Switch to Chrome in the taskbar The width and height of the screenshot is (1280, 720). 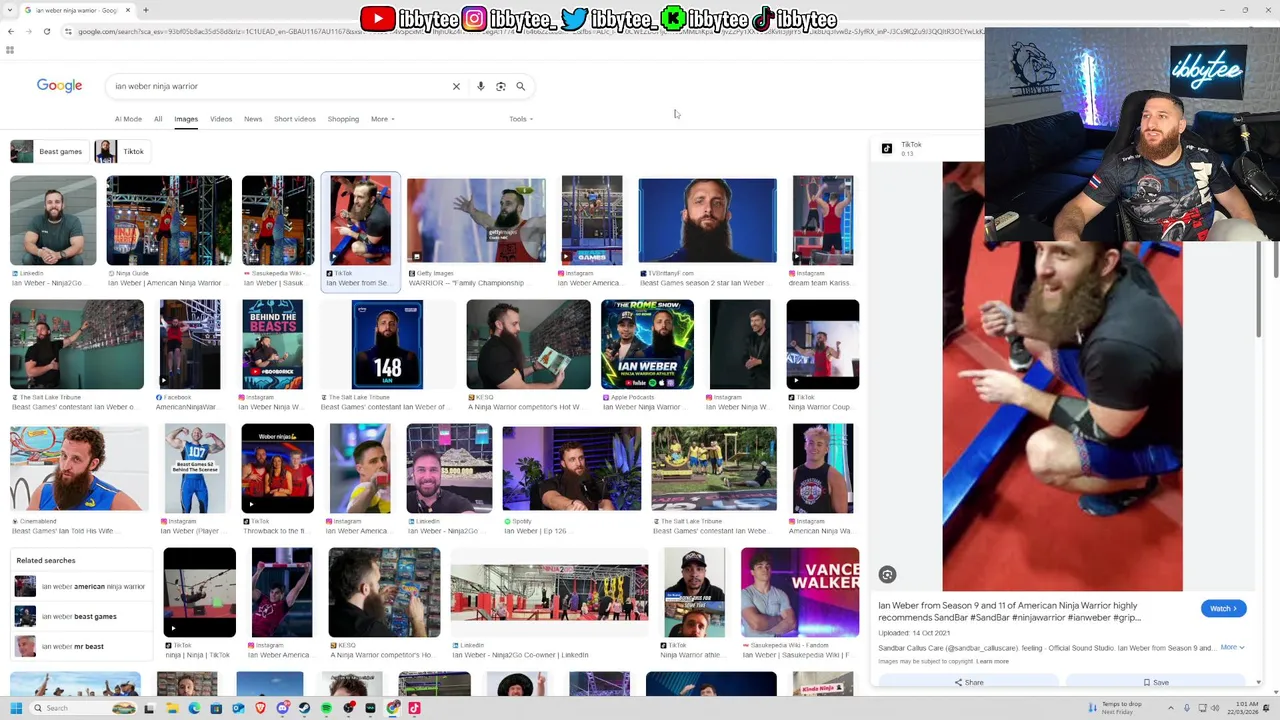tap(392, 708)
